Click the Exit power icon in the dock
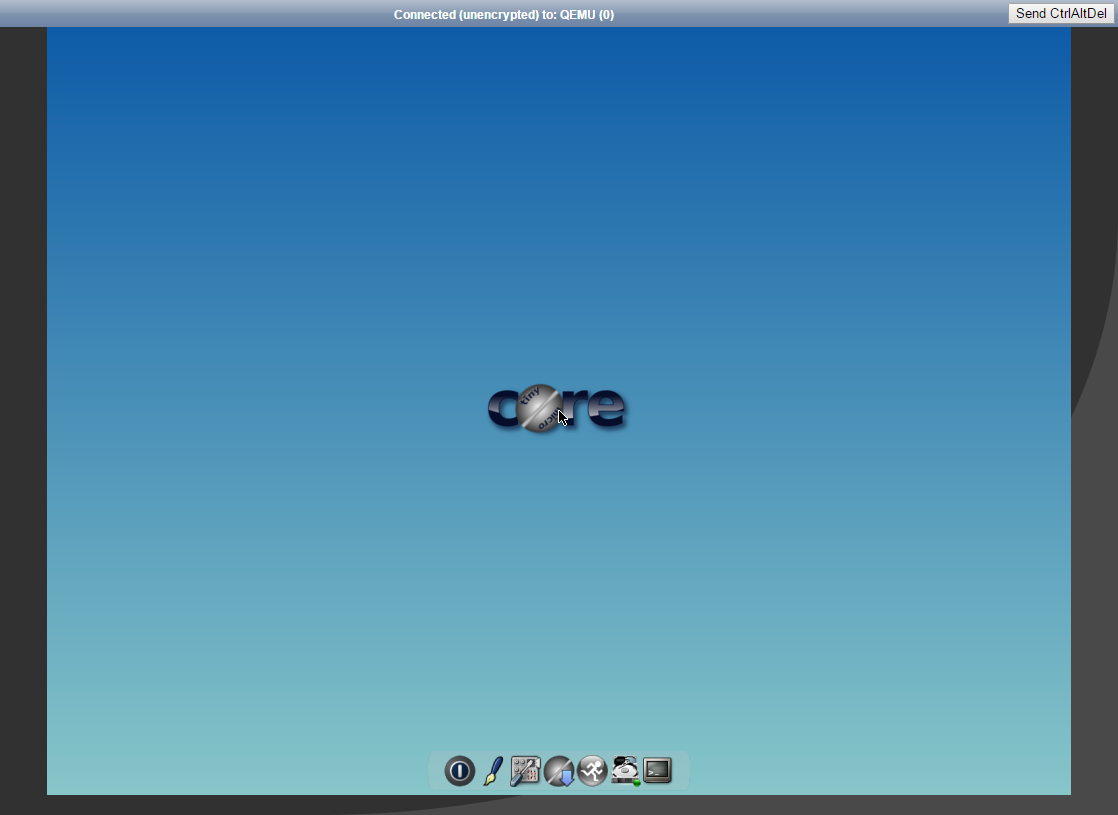The height and width of the screenshot is (815, 1118). coord(459,771)
